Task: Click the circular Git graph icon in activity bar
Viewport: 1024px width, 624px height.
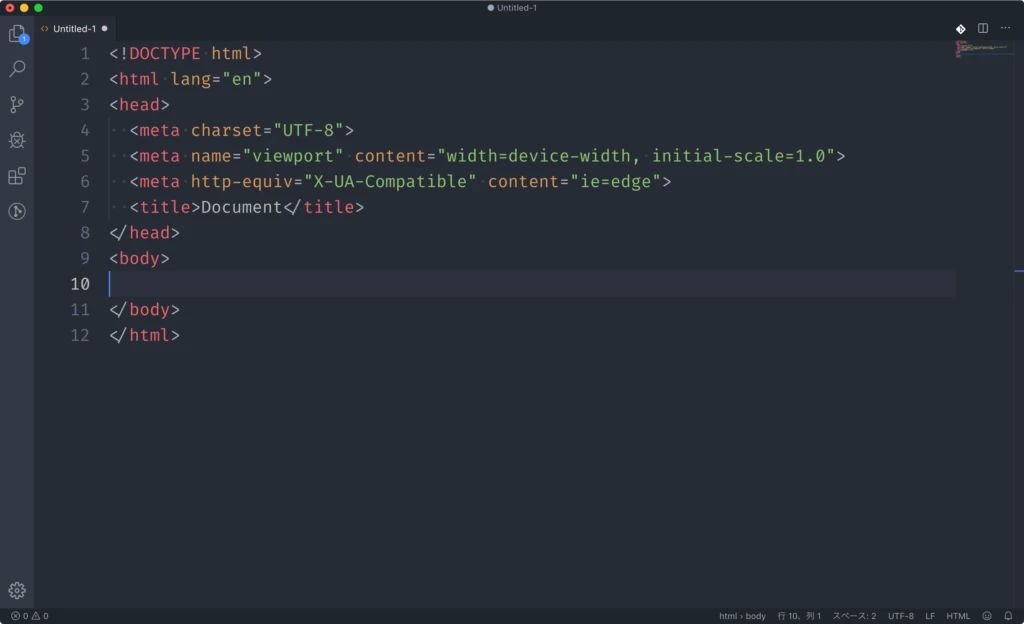Action: pos(17,212)
